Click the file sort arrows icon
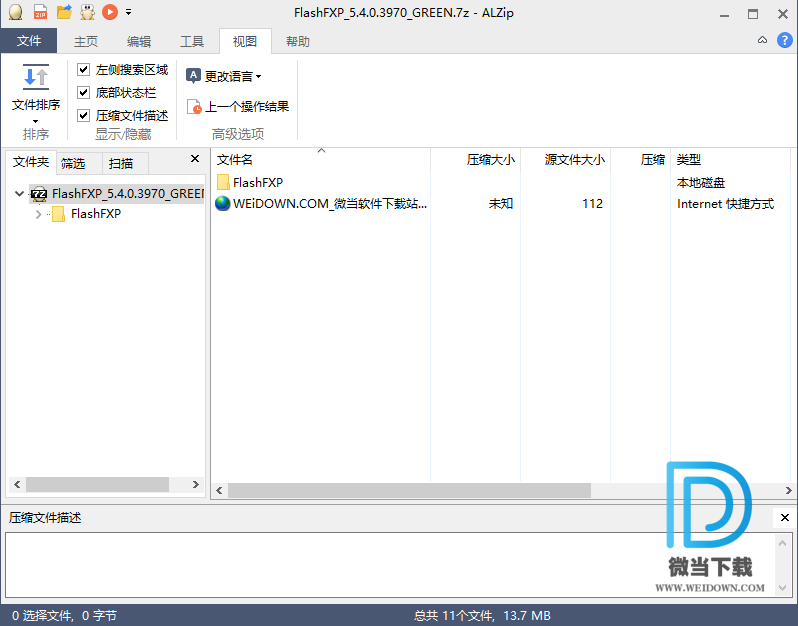The height and width of the screenshot is (626, 798). 36,77
